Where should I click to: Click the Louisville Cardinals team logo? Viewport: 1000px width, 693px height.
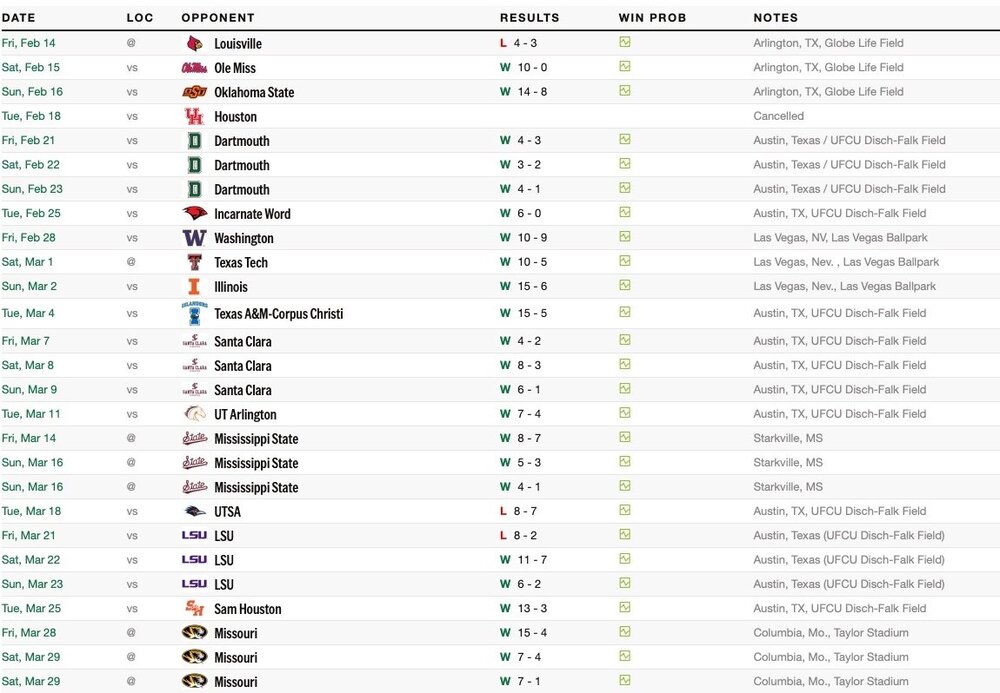click(194, 44)
